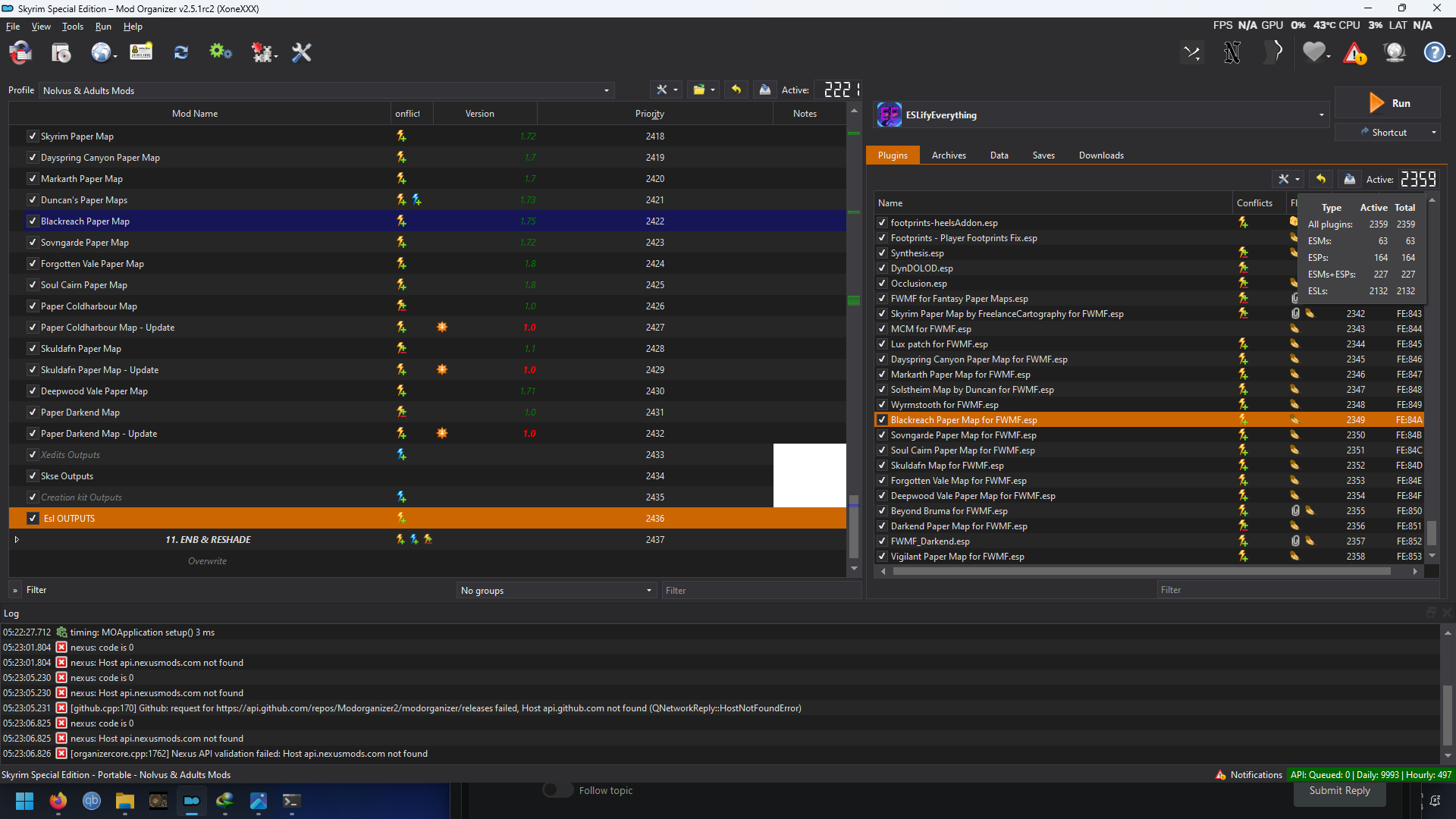Uncheck Blackreach Paper Map for FWMF.esp plugin

(882, 420)
